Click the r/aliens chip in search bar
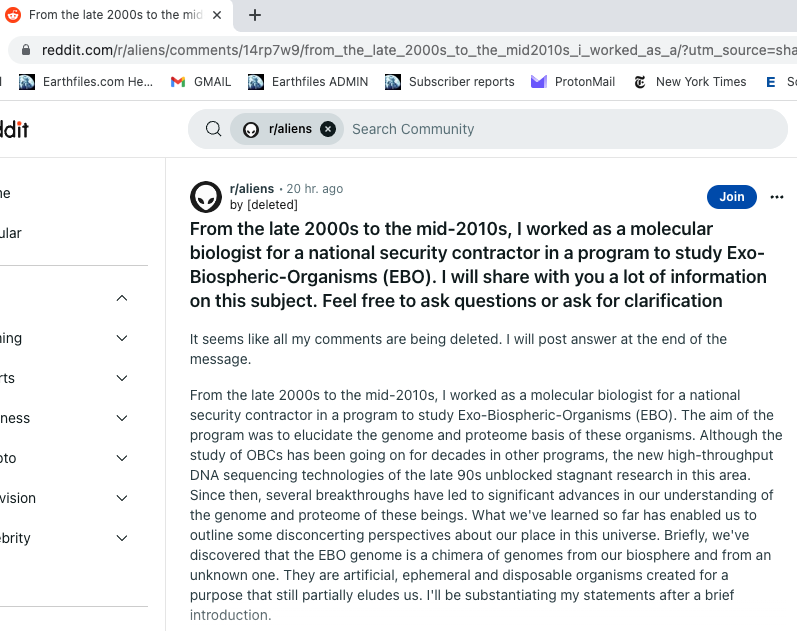 pos(287,129)
